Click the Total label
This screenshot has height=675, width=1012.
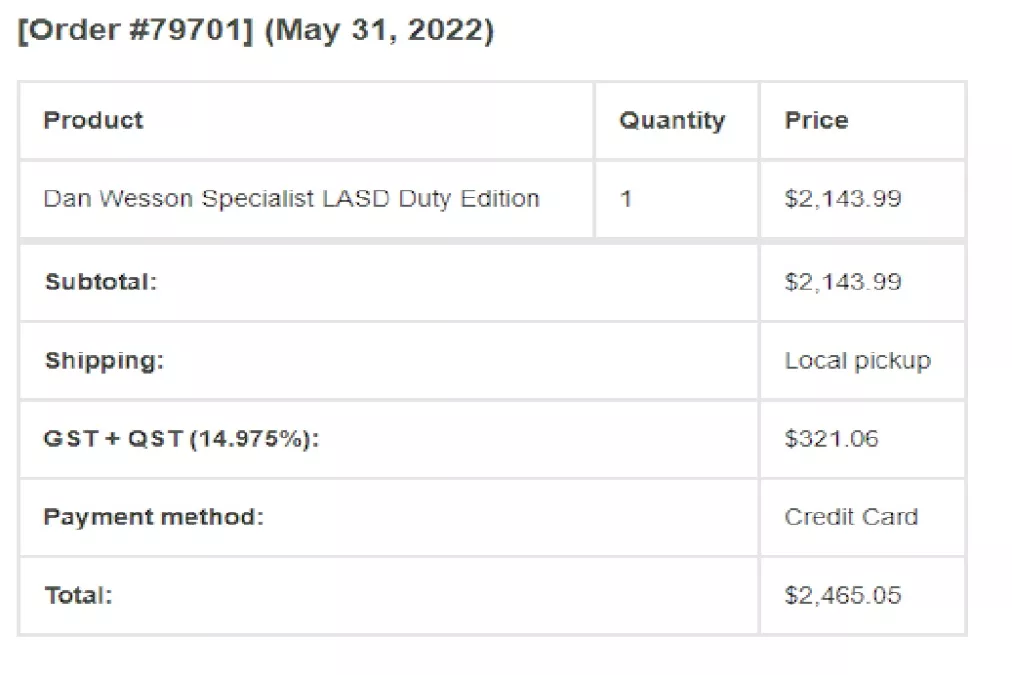[x=78, y=595]
